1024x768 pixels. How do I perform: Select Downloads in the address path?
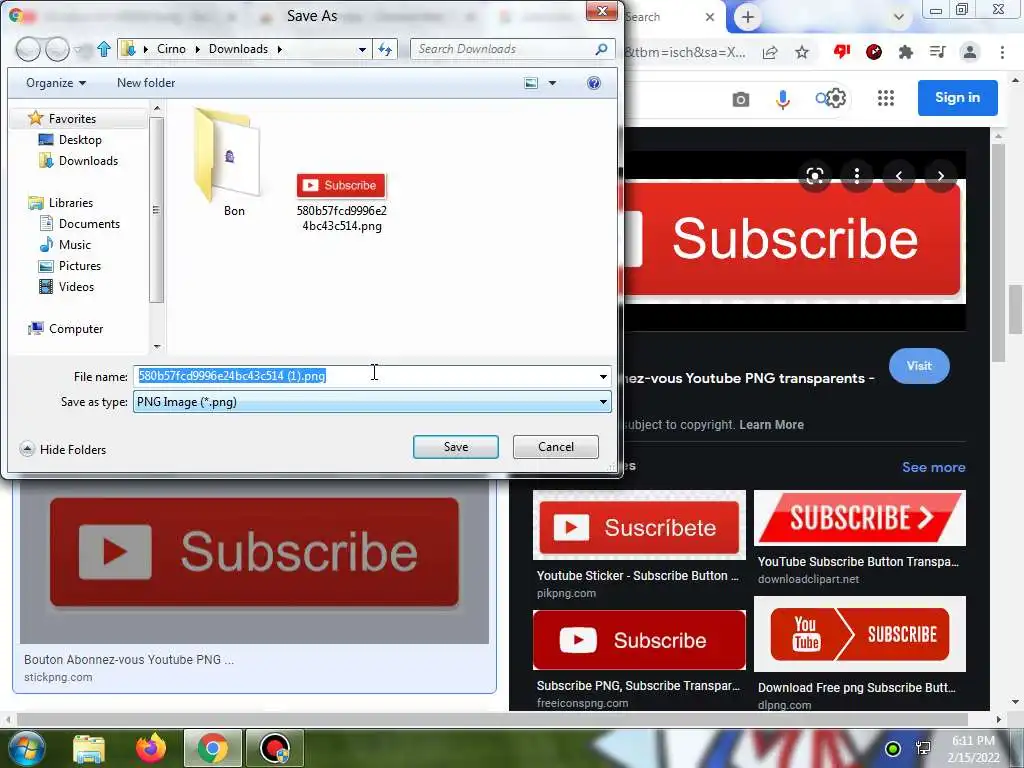pyautogui.click(x=238, y=49)
